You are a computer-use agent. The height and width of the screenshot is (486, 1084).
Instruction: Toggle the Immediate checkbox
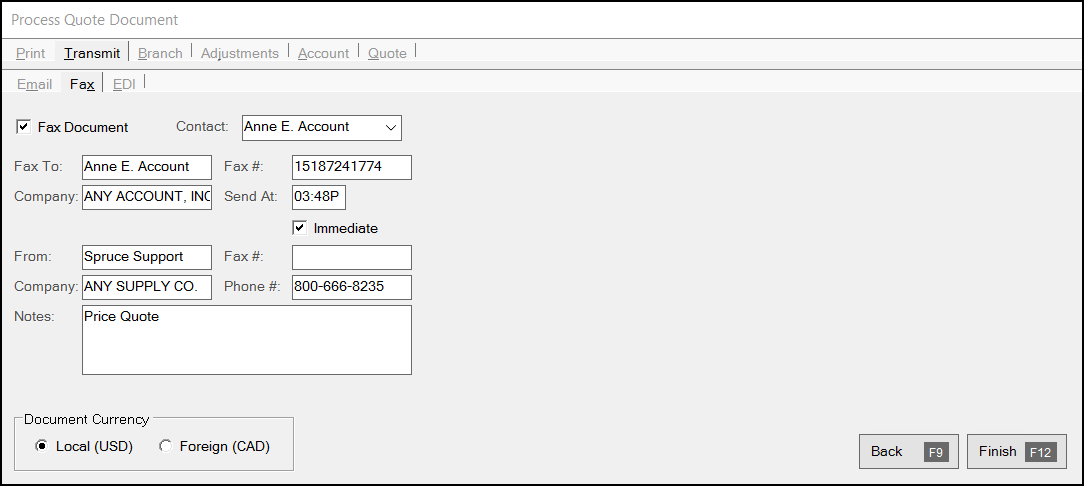click(299, 227)
